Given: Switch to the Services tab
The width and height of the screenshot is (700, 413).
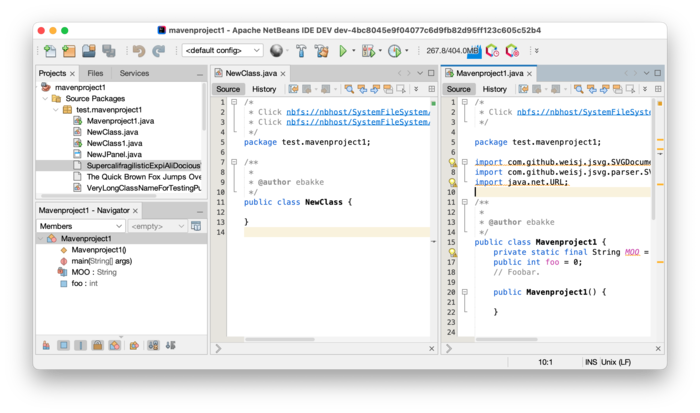Looking at the screenshot, I should click(134, 73).
